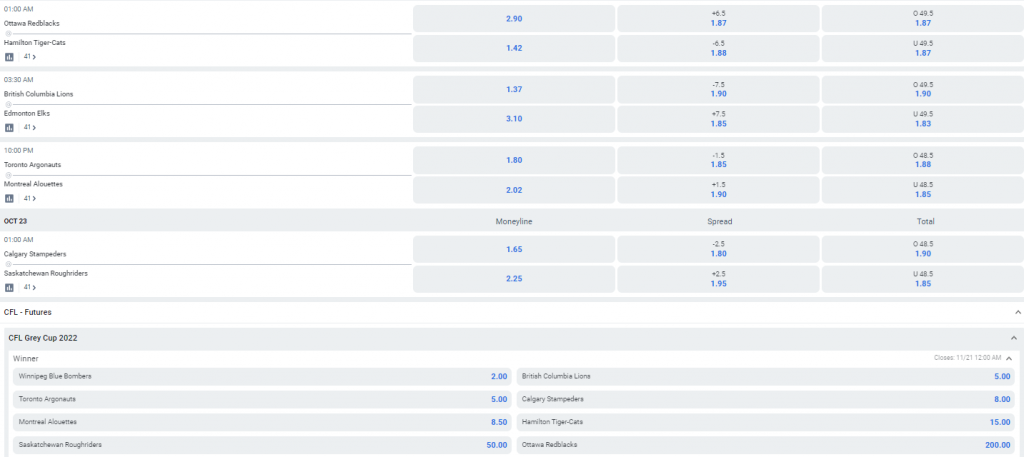Pick Under 49.5 for Ottawa vs Hamilton
This screenshot has height=457, width=1024.
click(923, 48)
